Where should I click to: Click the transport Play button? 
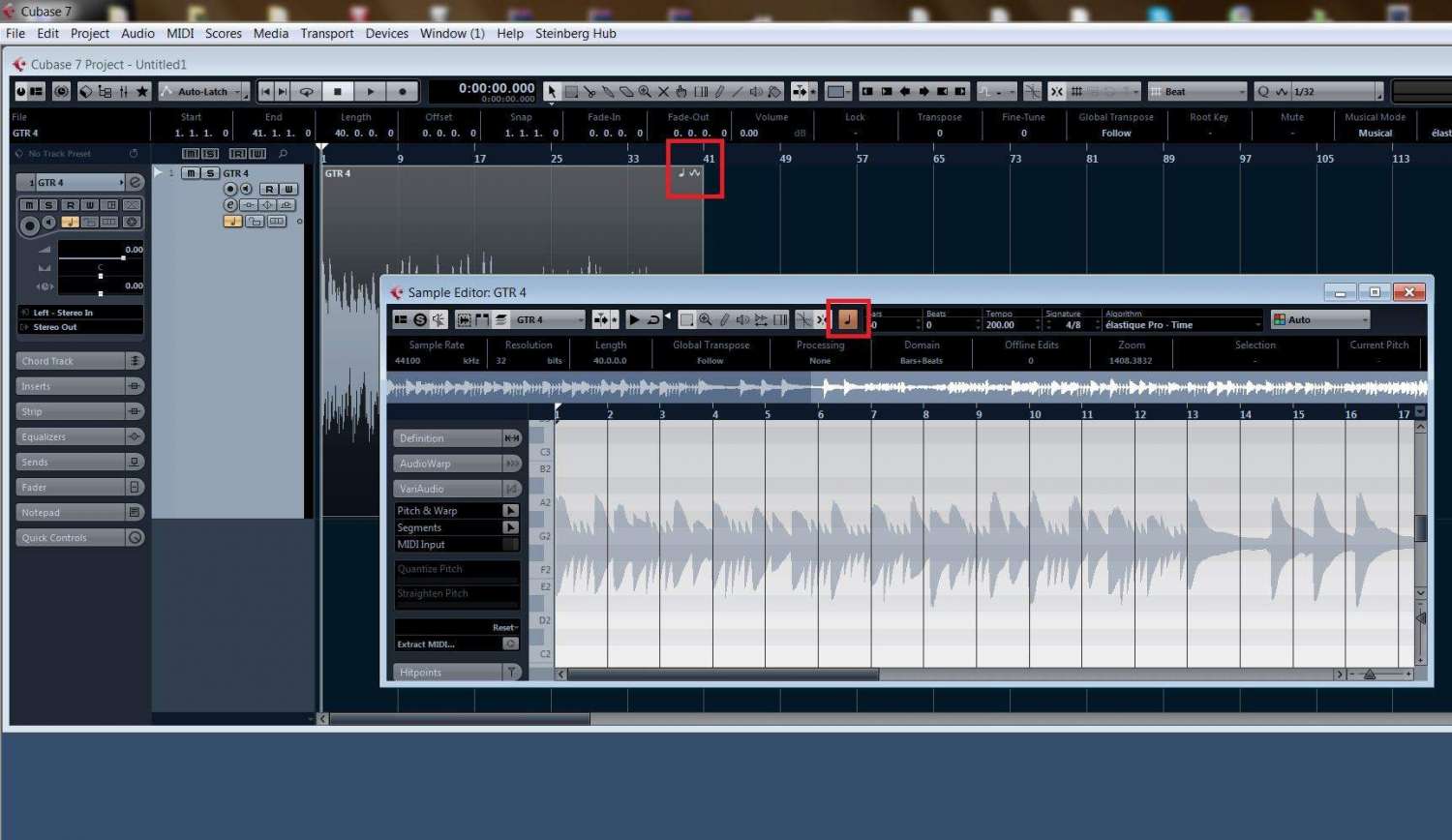pyautogui.click(x=370, y=92)
